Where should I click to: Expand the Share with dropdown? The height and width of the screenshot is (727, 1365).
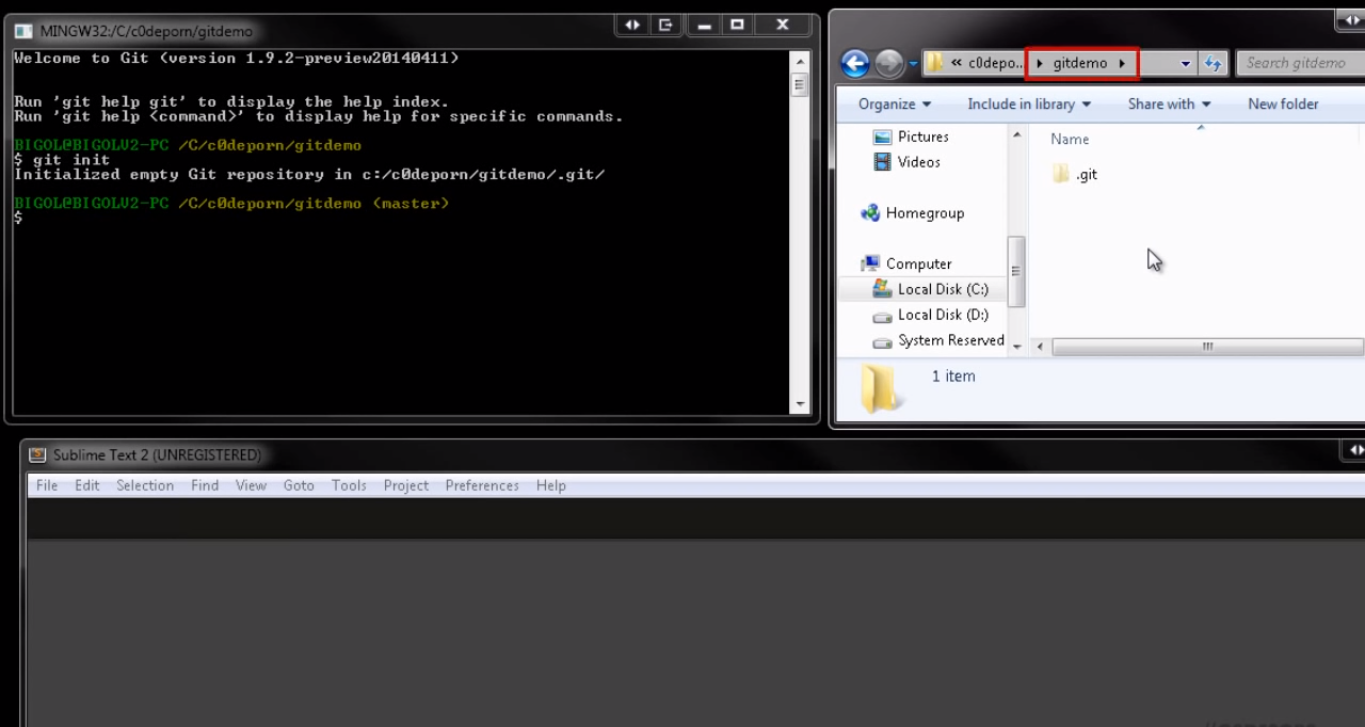(x=1169, y=104)
